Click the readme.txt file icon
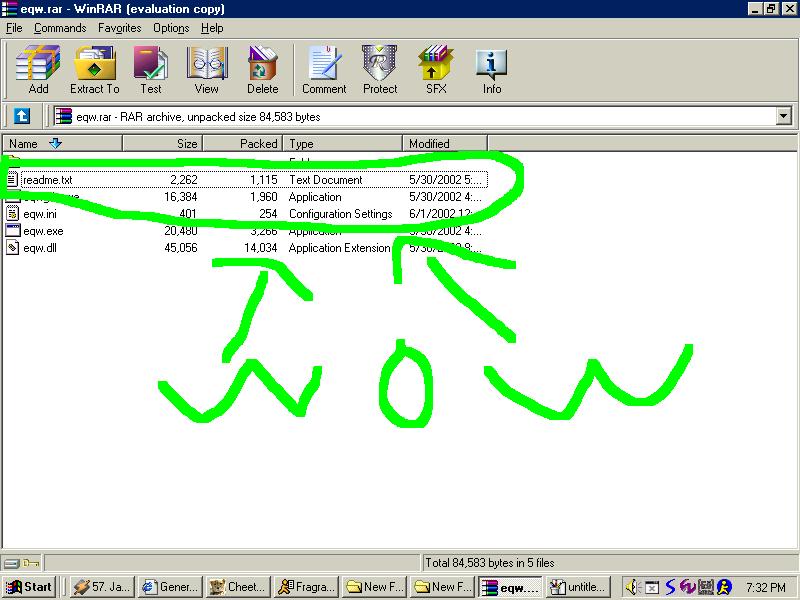The height and width of the screenshot is (600, 800). pos(13,180)
